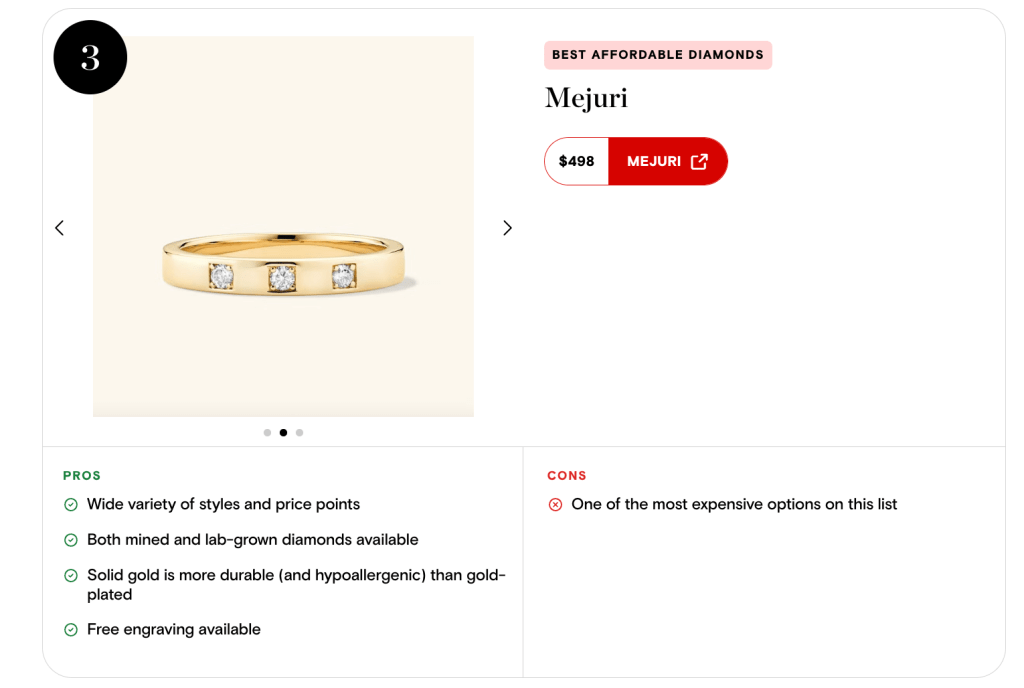Click the green PROS heading
The image size is (1024, 688).
pos(82,476)
